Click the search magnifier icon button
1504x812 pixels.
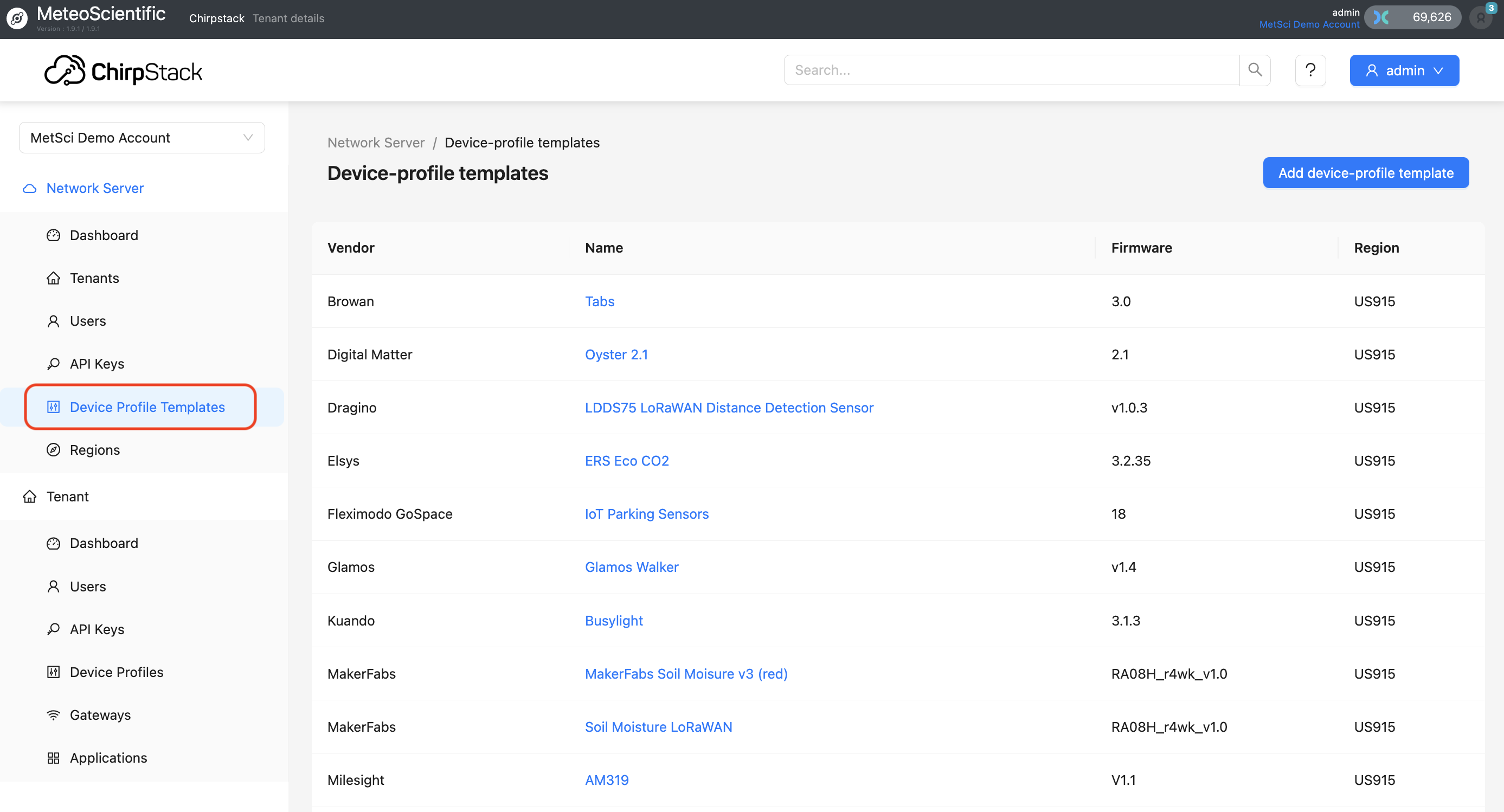click(x=1254, y=70)
